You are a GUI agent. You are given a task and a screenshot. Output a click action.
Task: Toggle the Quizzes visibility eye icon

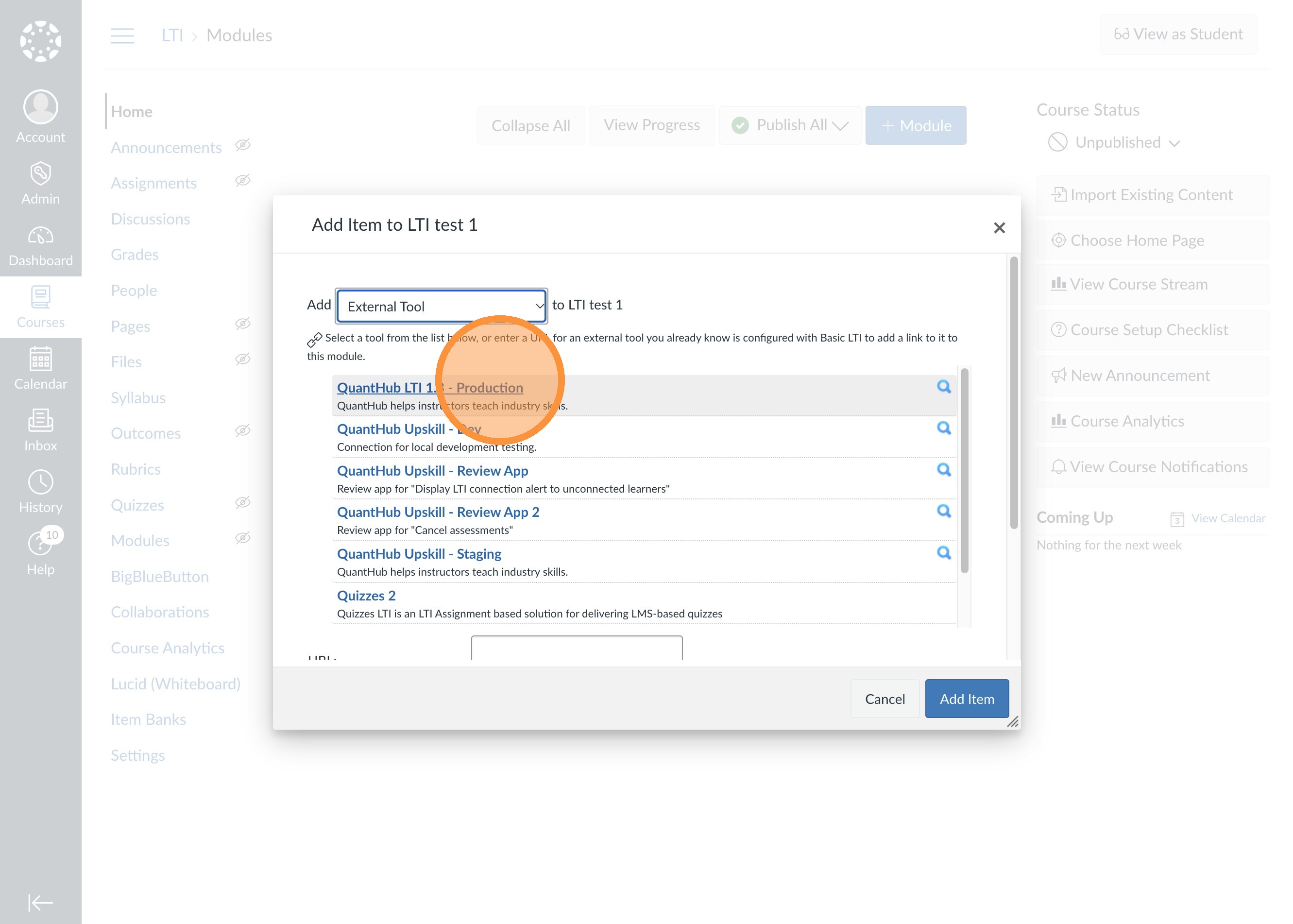243,502
